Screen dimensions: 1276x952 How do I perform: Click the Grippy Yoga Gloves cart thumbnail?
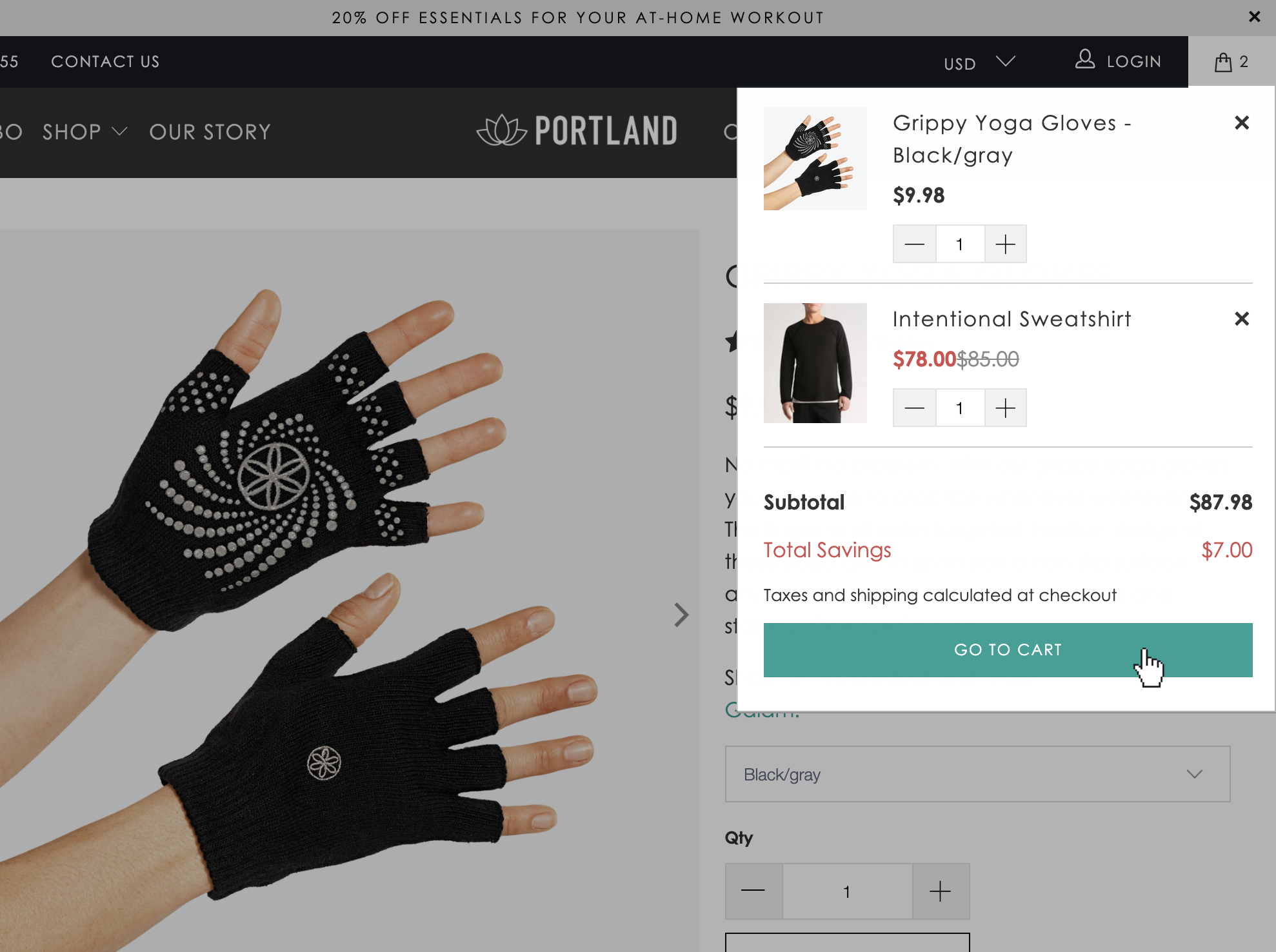click(x=815, y=159)
